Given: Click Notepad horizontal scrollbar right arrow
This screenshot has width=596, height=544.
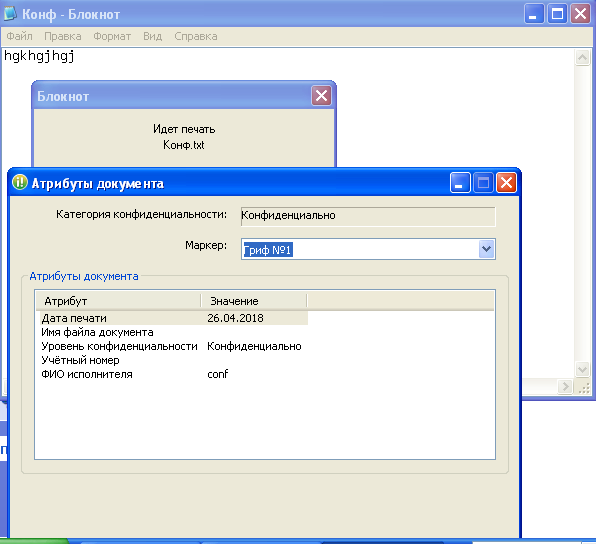Looking at the screenshot, I should click(x=565, y=387).
